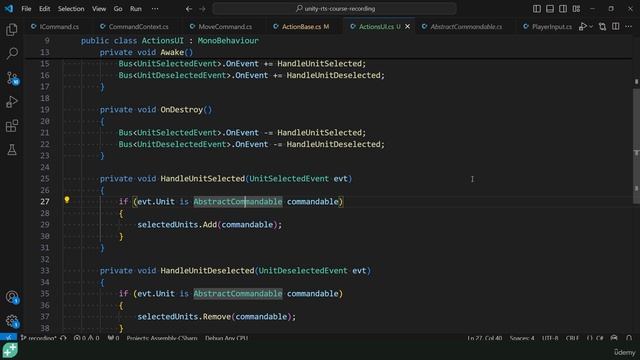Screen dimensions: 640x360
Task: Click the Copilot status icon in status bar
Action: coord(614,338)
